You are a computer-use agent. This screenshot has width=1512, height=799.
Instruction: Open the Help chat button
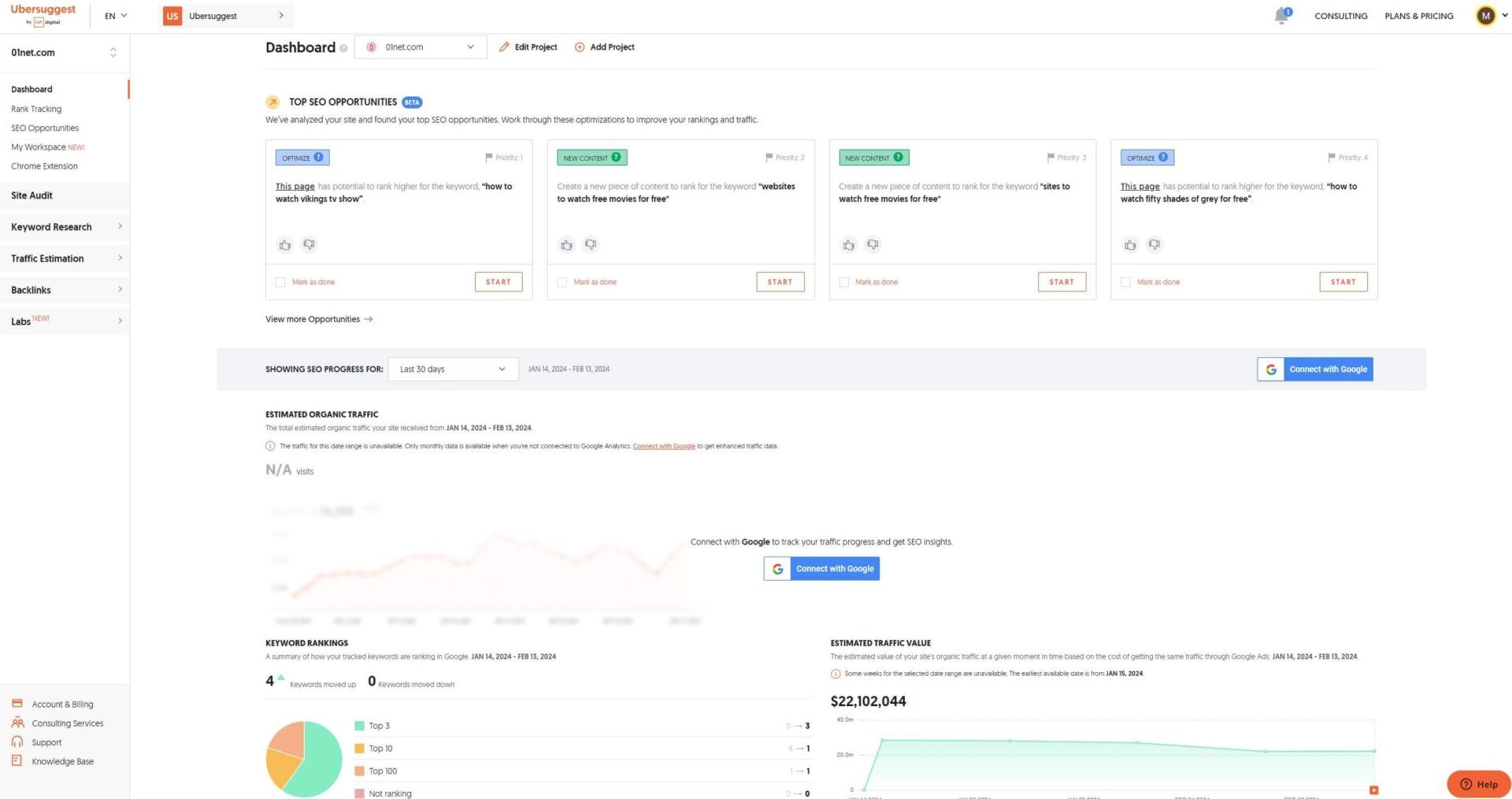tap(1478, 784)
